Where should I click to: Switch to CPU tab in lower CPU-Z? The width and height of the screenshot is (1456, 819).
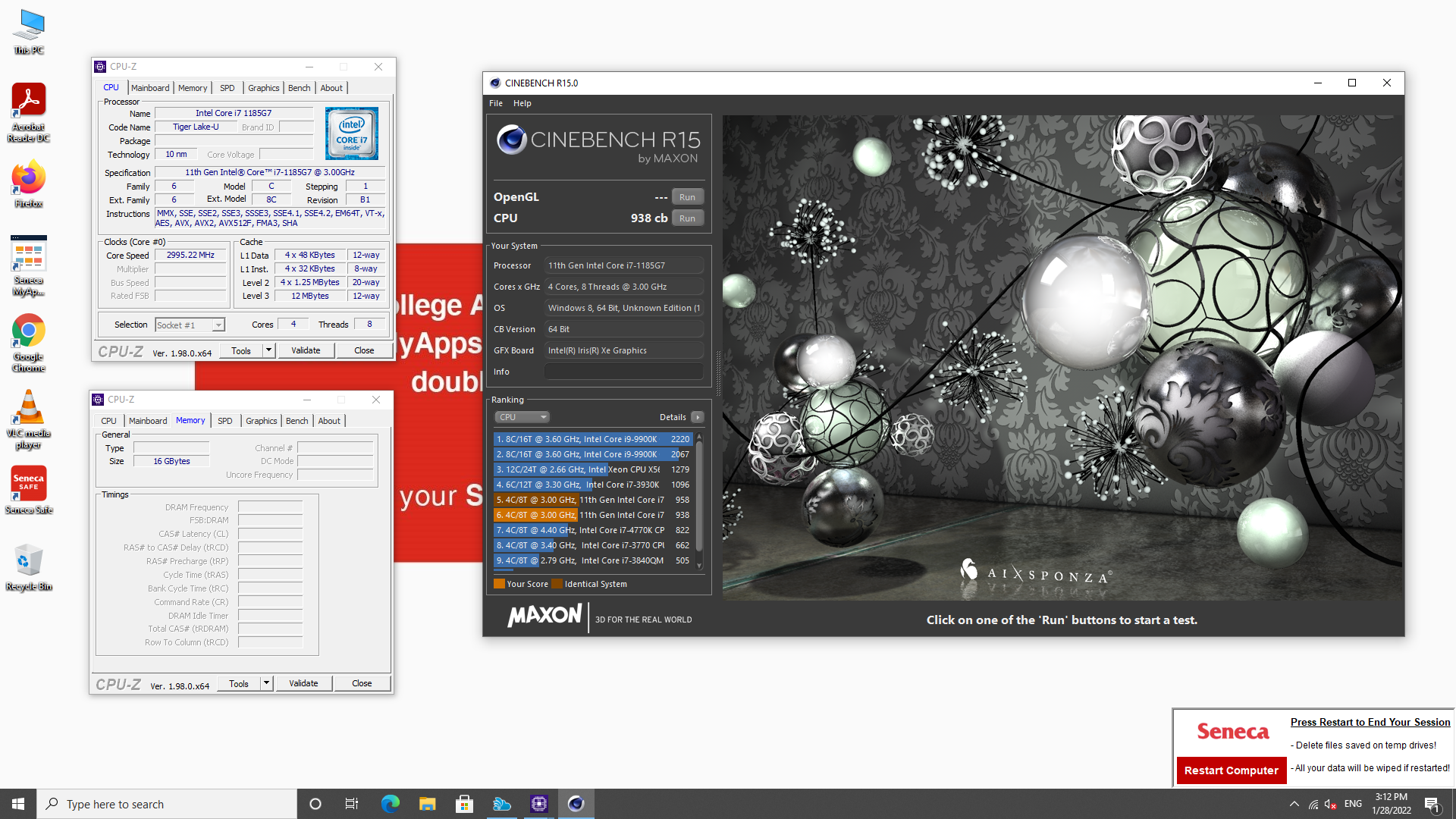(x=109, y=421)
